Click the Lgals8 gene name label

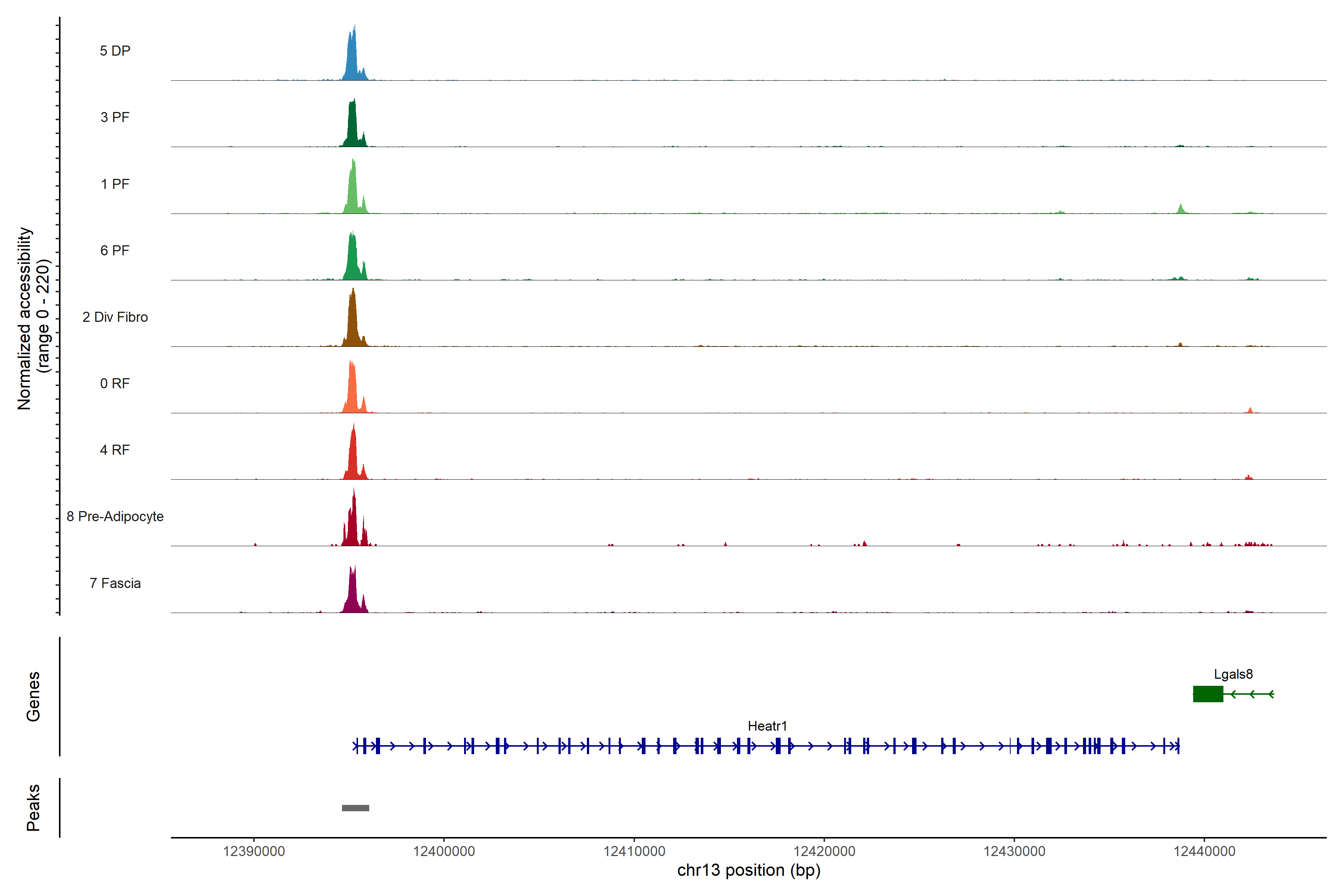coord(1233,674)
